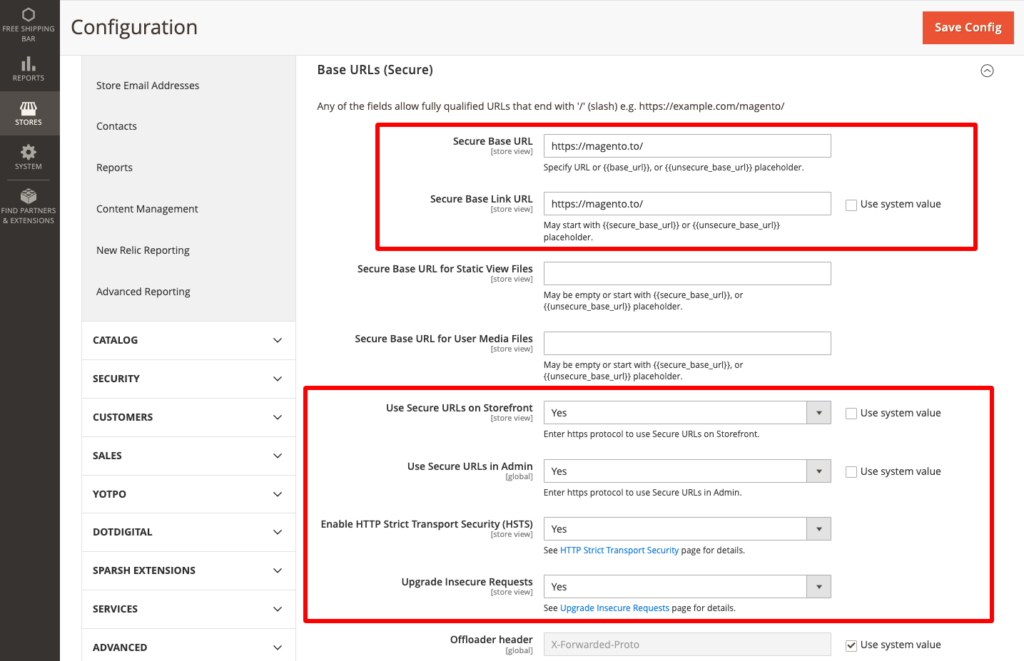Click the Save Config button
Viewport: 1024px width, 661px height.
point(968,27)
